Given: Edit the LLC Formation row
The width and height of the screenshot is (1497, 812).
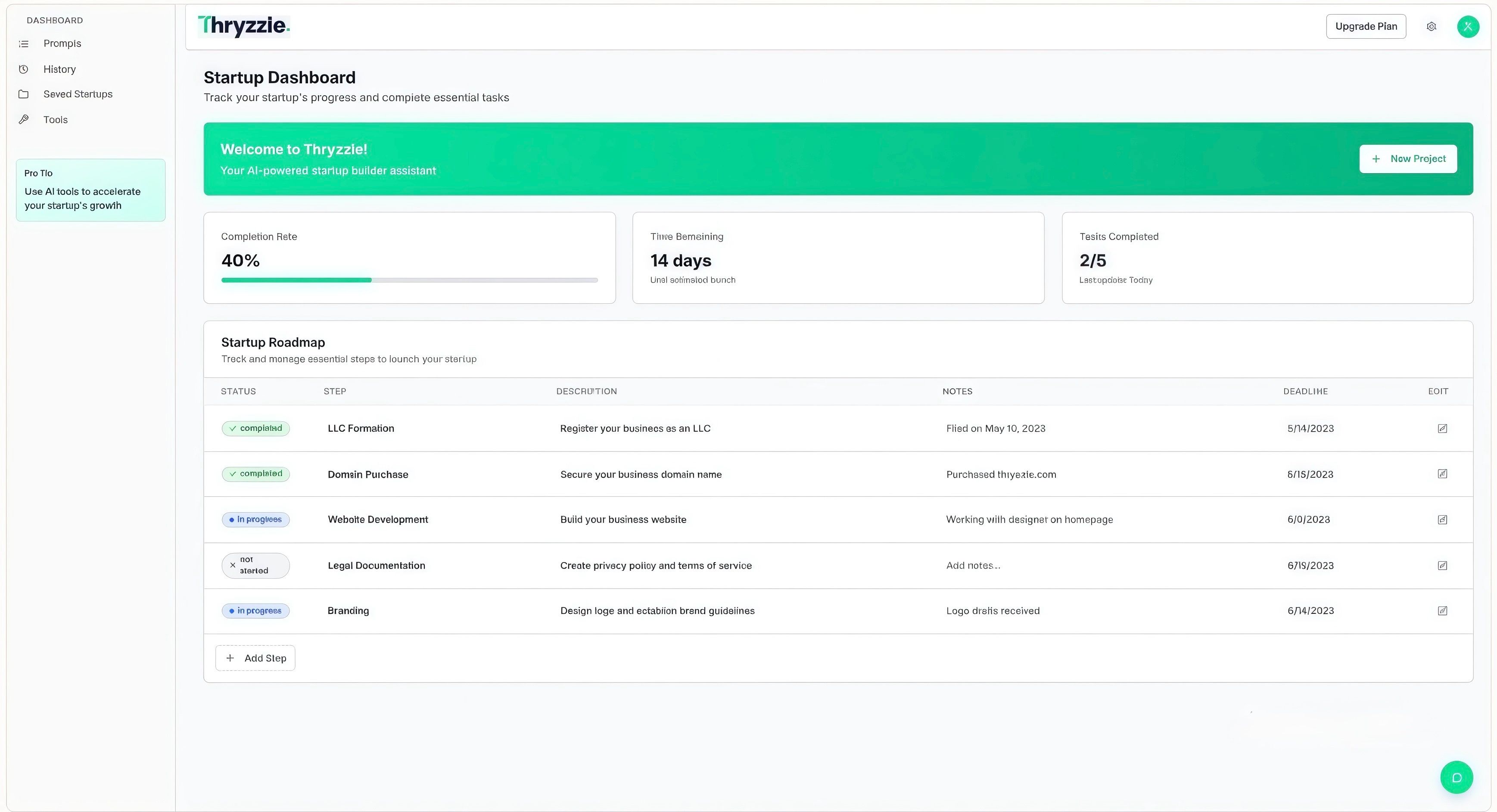Looking at the screenshot, I should pos(1442,428).
